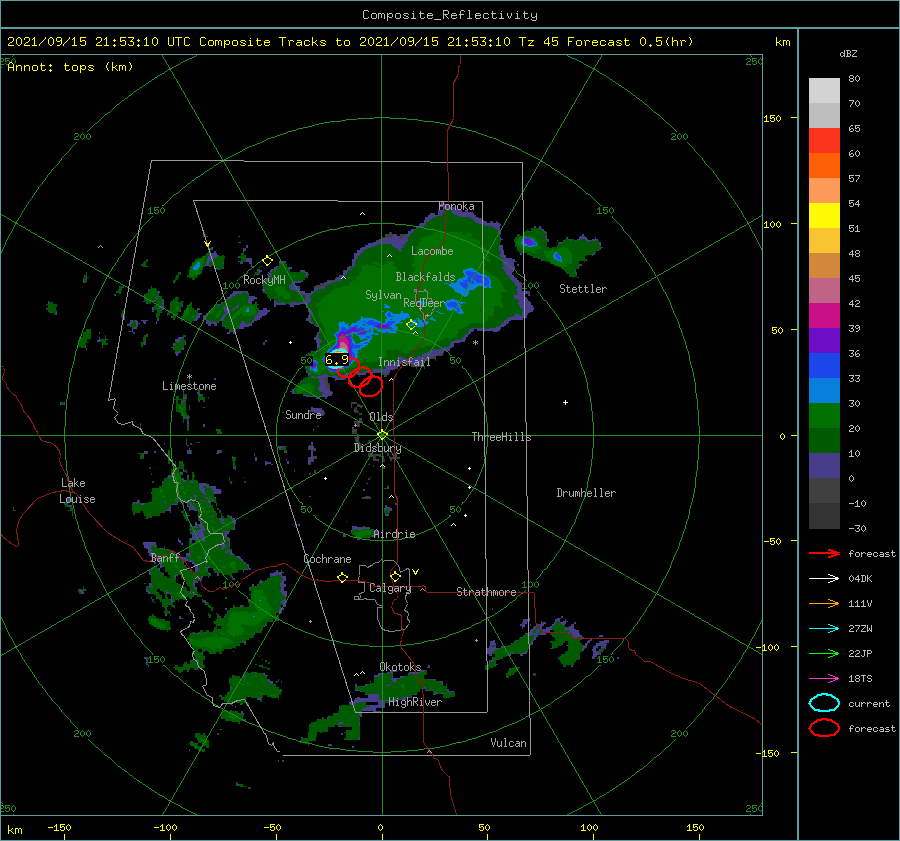Image resolution: width=900 pixels, height=841 pixels.
Task: Click the purple swatch above 36 dBZ
Action: click(x=824, y=341)
